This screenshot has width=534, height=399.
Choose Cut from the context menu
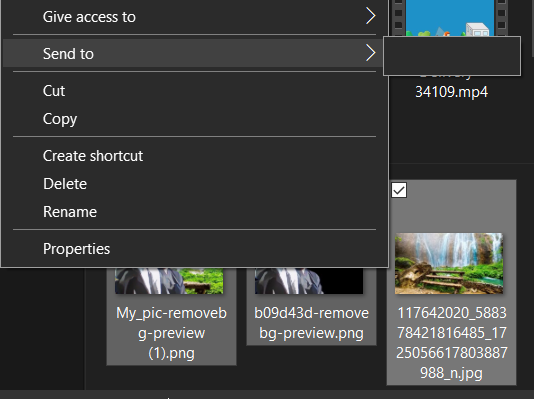194,91
